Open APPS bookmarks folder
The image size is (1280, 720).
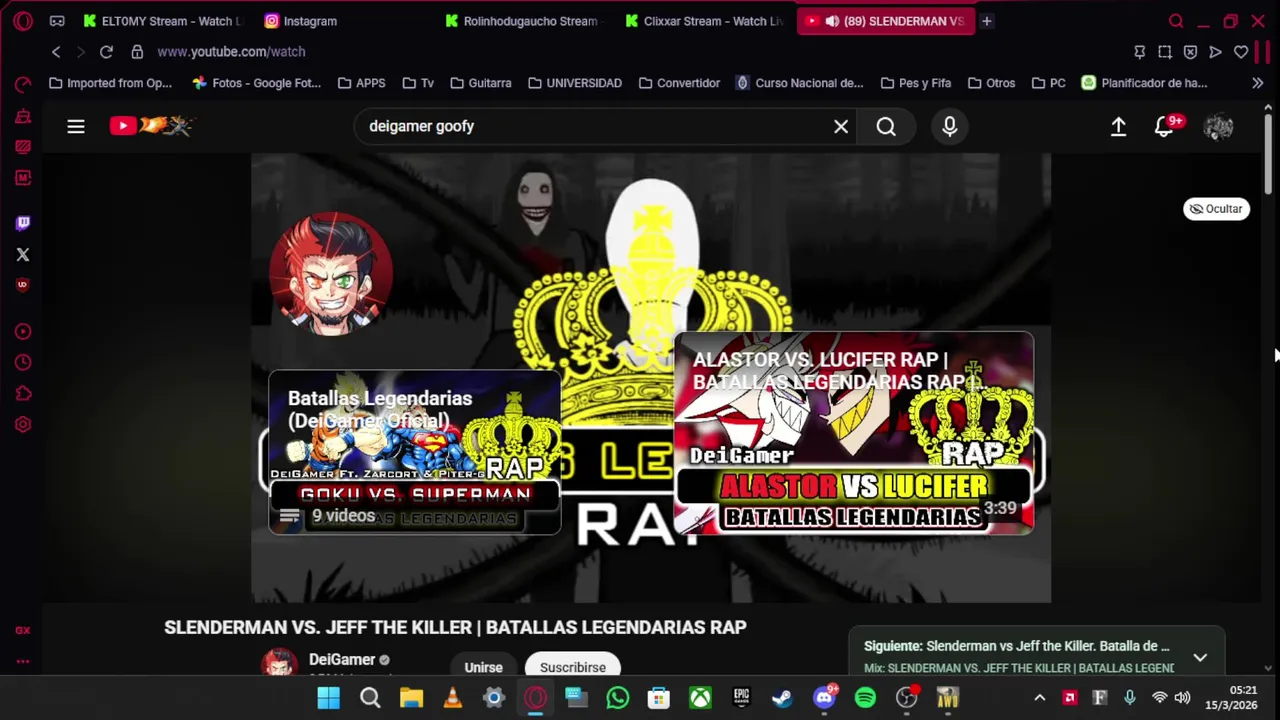362,83
